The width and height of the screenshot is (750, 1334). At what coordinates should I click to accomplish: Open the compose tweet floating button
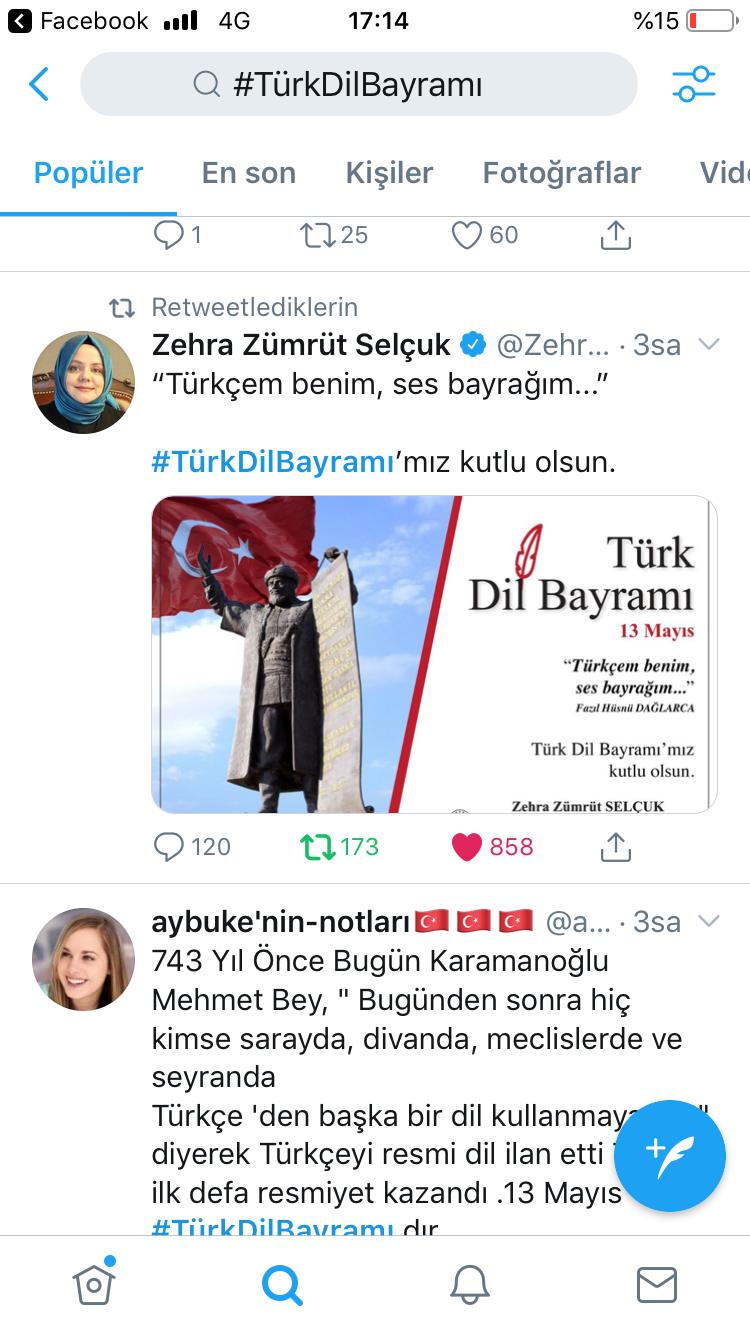670,1155
